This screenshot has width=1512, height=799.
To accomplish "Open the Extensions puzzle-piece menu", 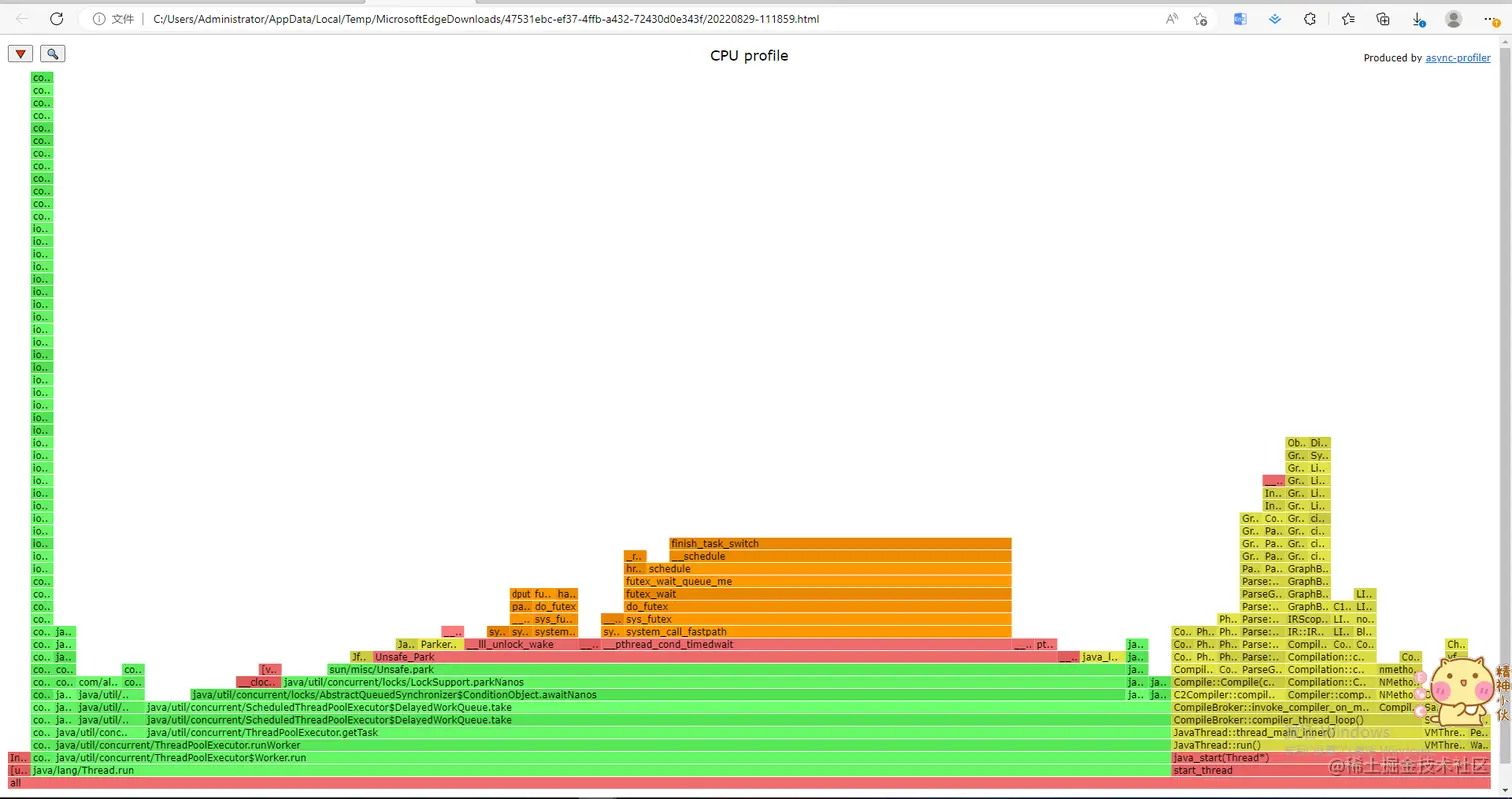I will tap(1310, 19).
